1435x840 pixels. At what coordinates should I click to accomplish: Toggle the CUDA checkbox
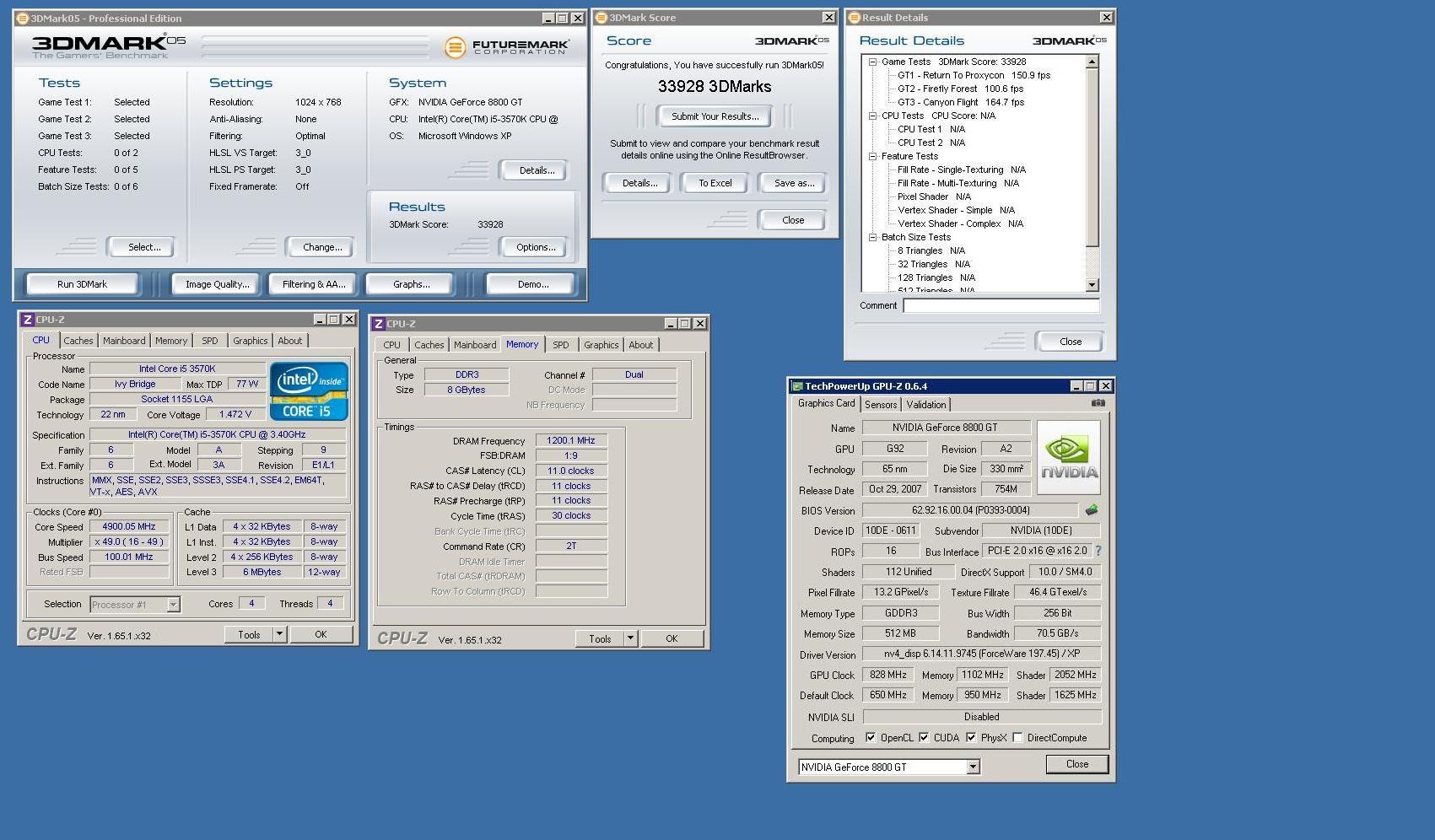[x=924, y=738]
